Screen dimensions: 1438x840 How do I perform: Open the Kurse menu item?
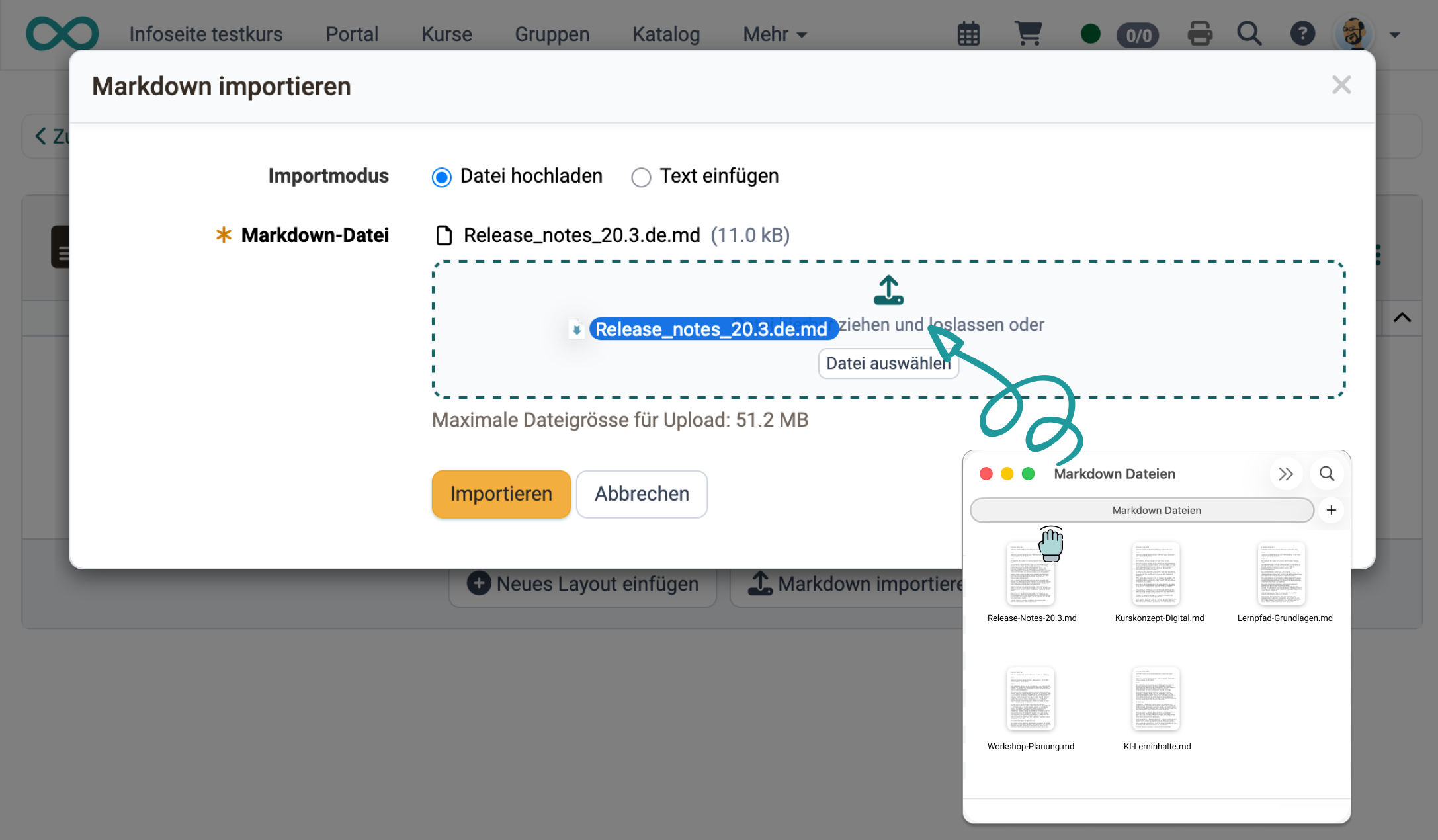pos(446,34)
